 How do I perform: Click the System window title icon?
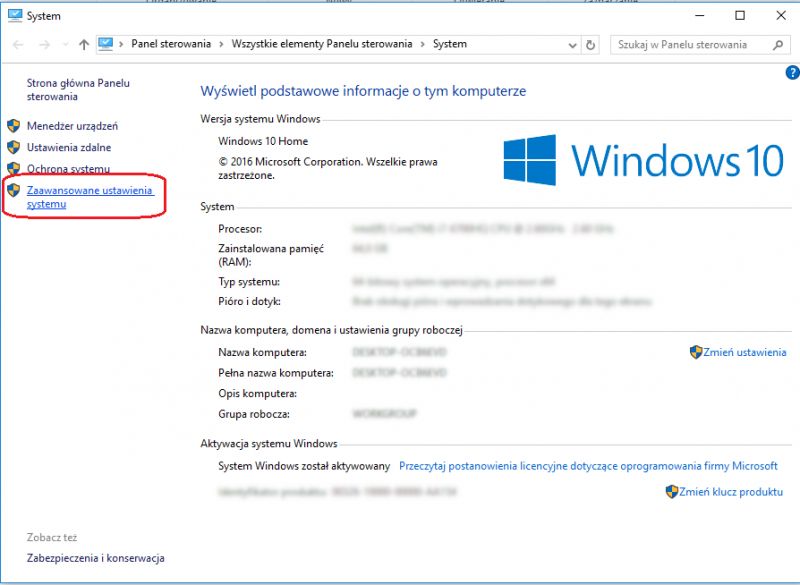pos(15,16)
